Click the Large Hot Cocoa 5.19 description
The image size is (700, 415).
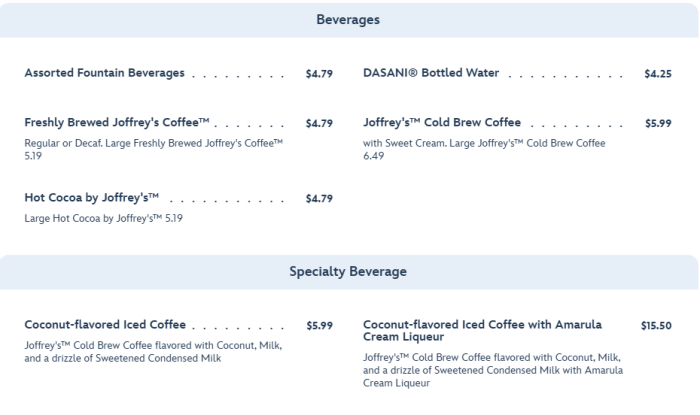pyautogui.click(x=104, y=218)
